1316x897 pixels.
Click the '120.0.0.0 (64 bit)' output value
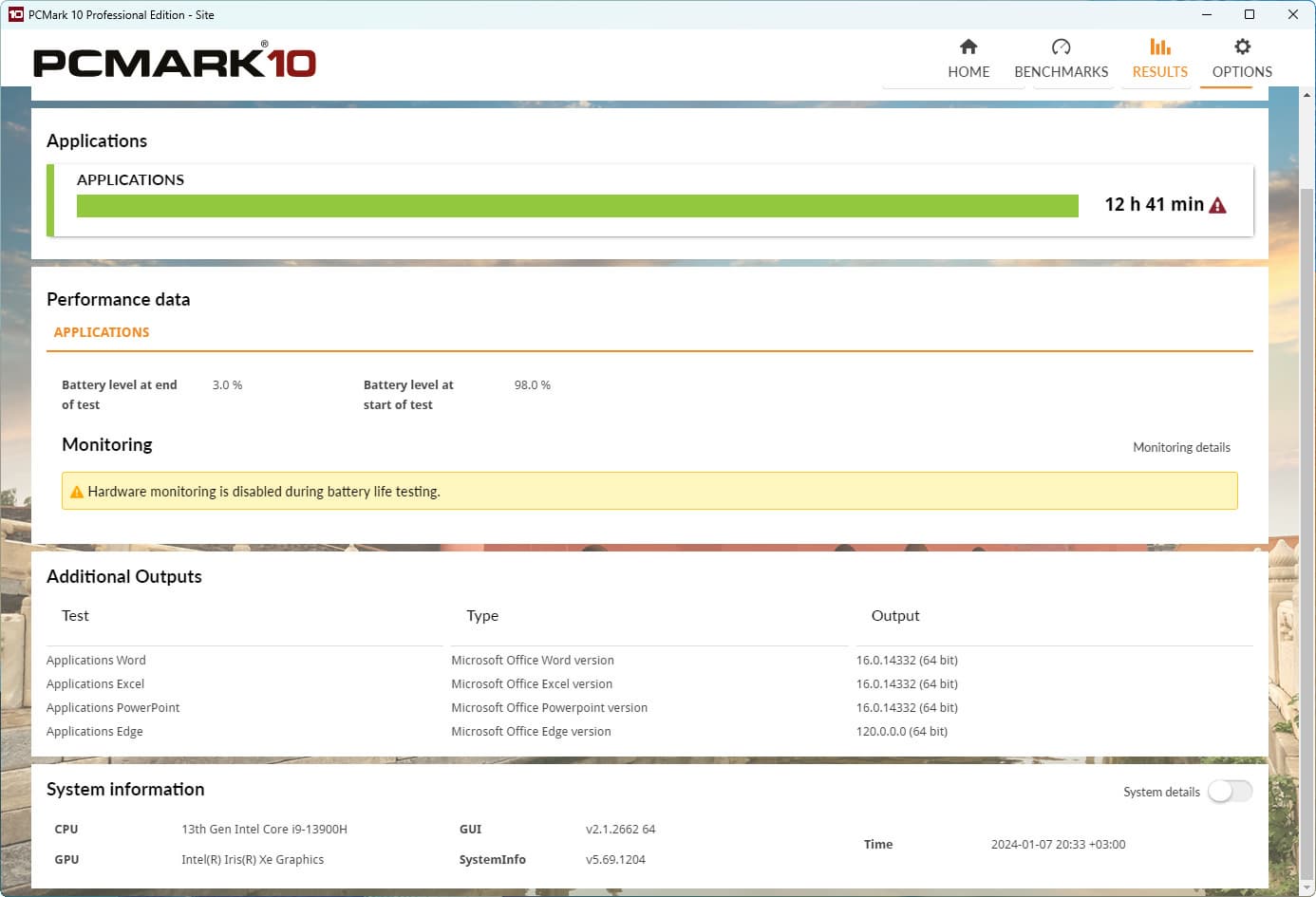902,732
